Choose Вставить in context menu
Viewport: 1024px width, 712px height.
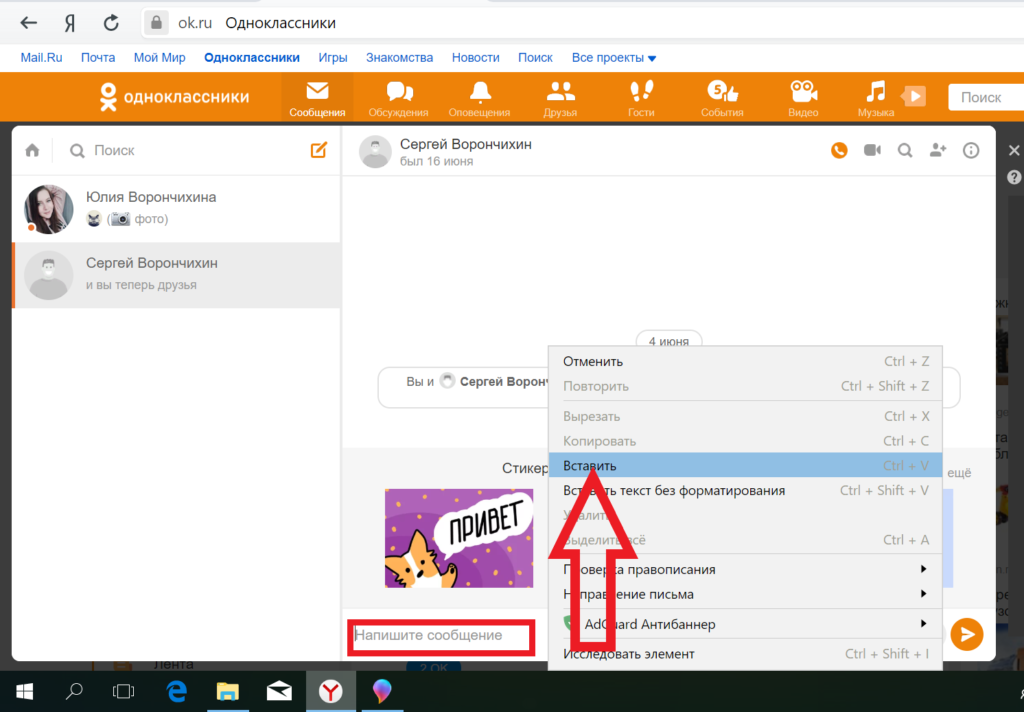point(745,466)
